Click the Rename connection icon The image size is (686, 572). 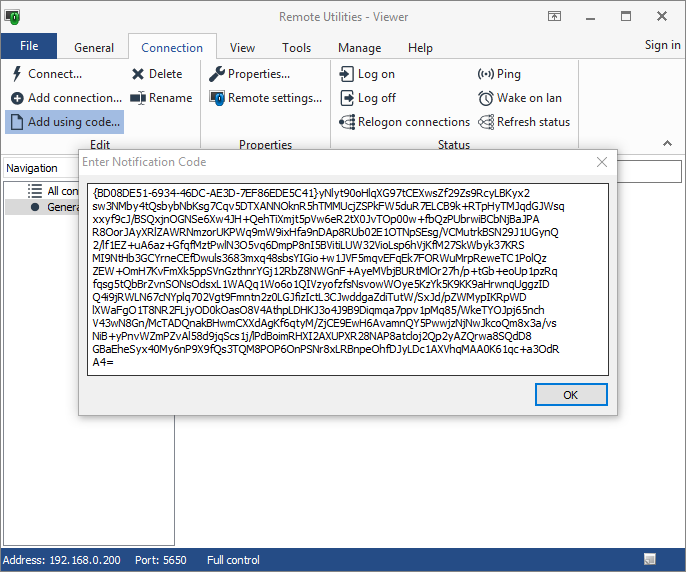point(138,98)
